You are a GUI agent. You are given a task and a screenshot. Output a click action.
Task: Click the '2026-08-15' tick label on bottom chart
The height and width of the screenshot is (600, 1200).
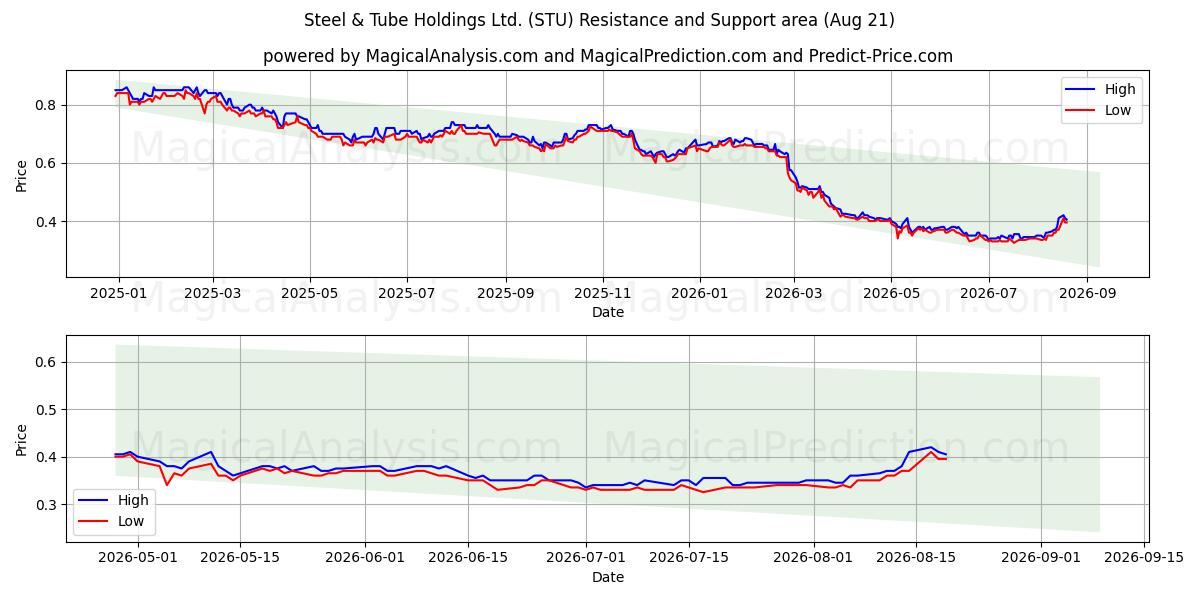pyautogui.click(x=916, y=559)
